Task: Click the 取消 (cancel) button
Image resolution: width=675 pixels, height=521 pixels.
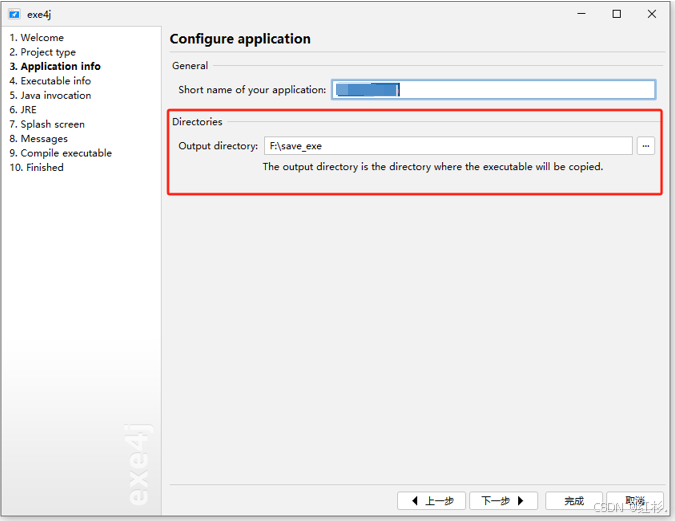Action: (x=635, y=501)
